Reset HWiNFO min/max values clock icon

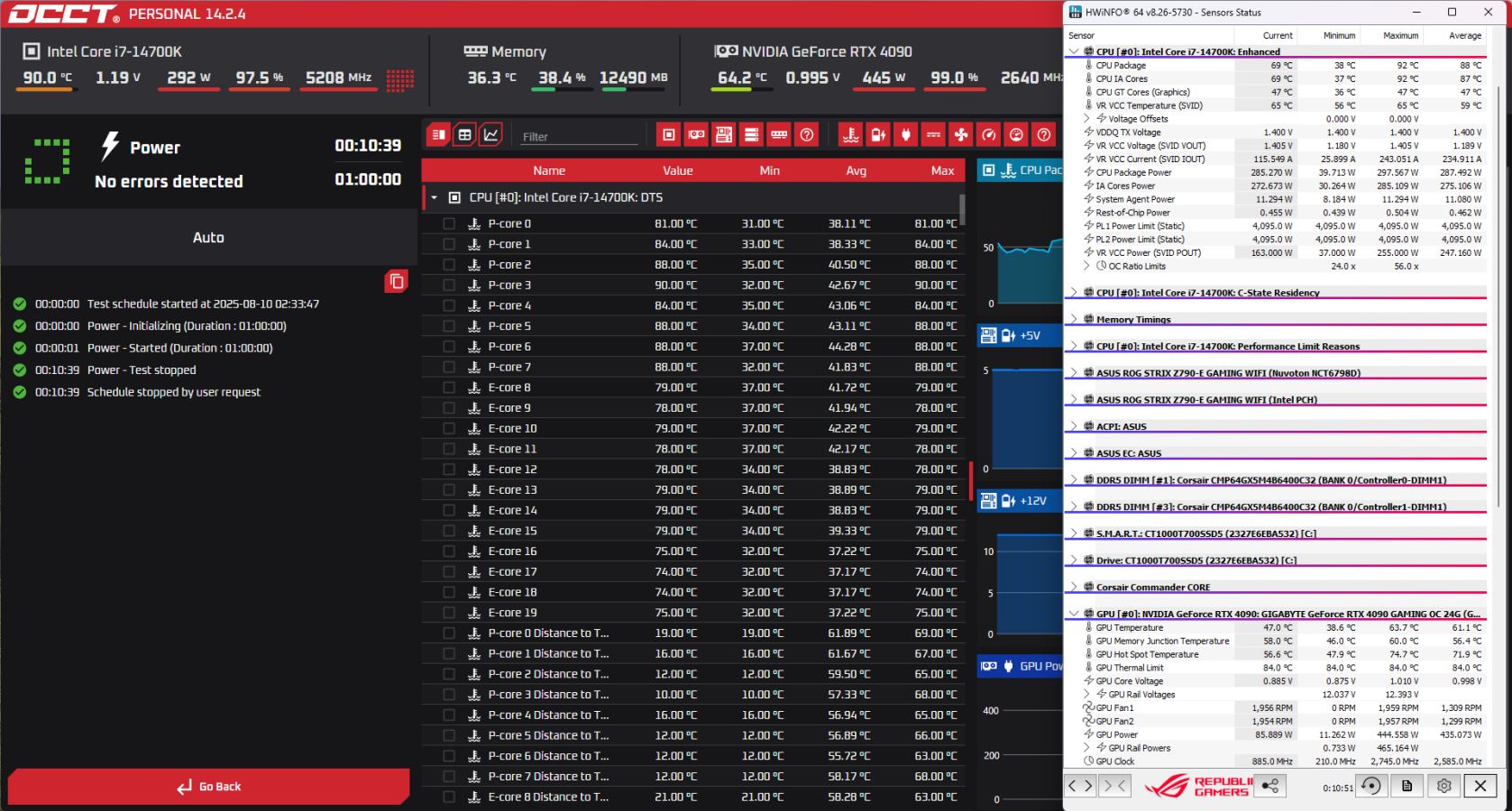[x=1370, y=786]
